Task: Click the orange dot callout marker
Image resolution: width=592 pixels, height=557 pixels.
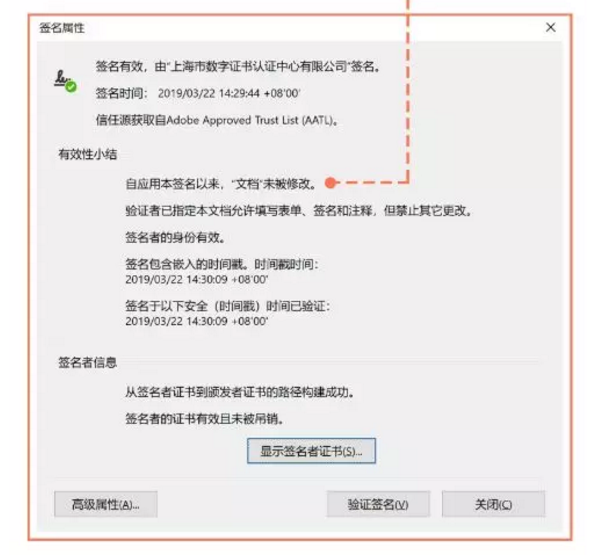Action: point(330,183)
